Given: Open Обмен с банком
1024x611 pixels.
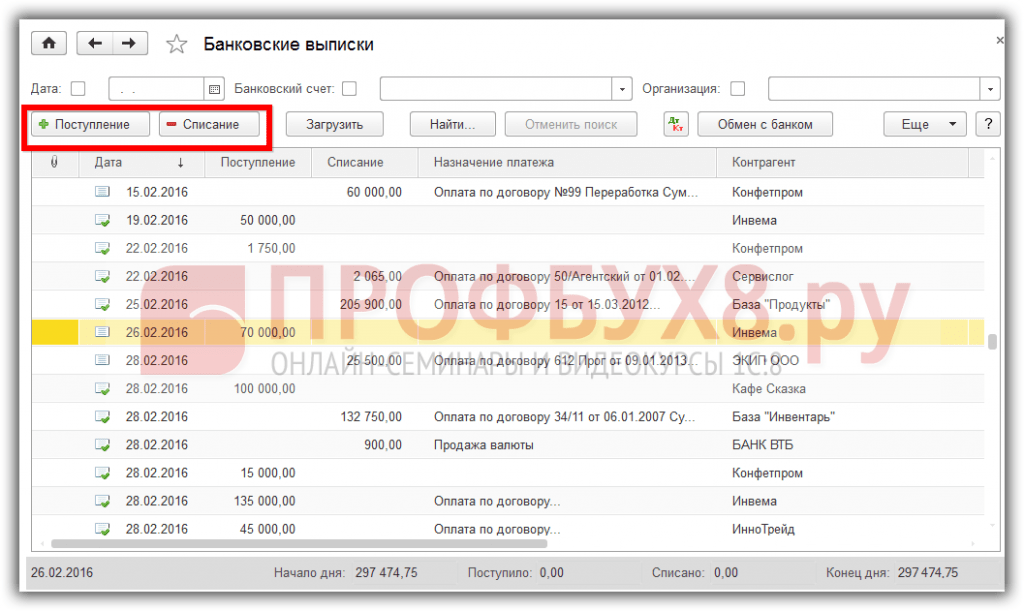Looking at the screenshot, I should (765, 124).
